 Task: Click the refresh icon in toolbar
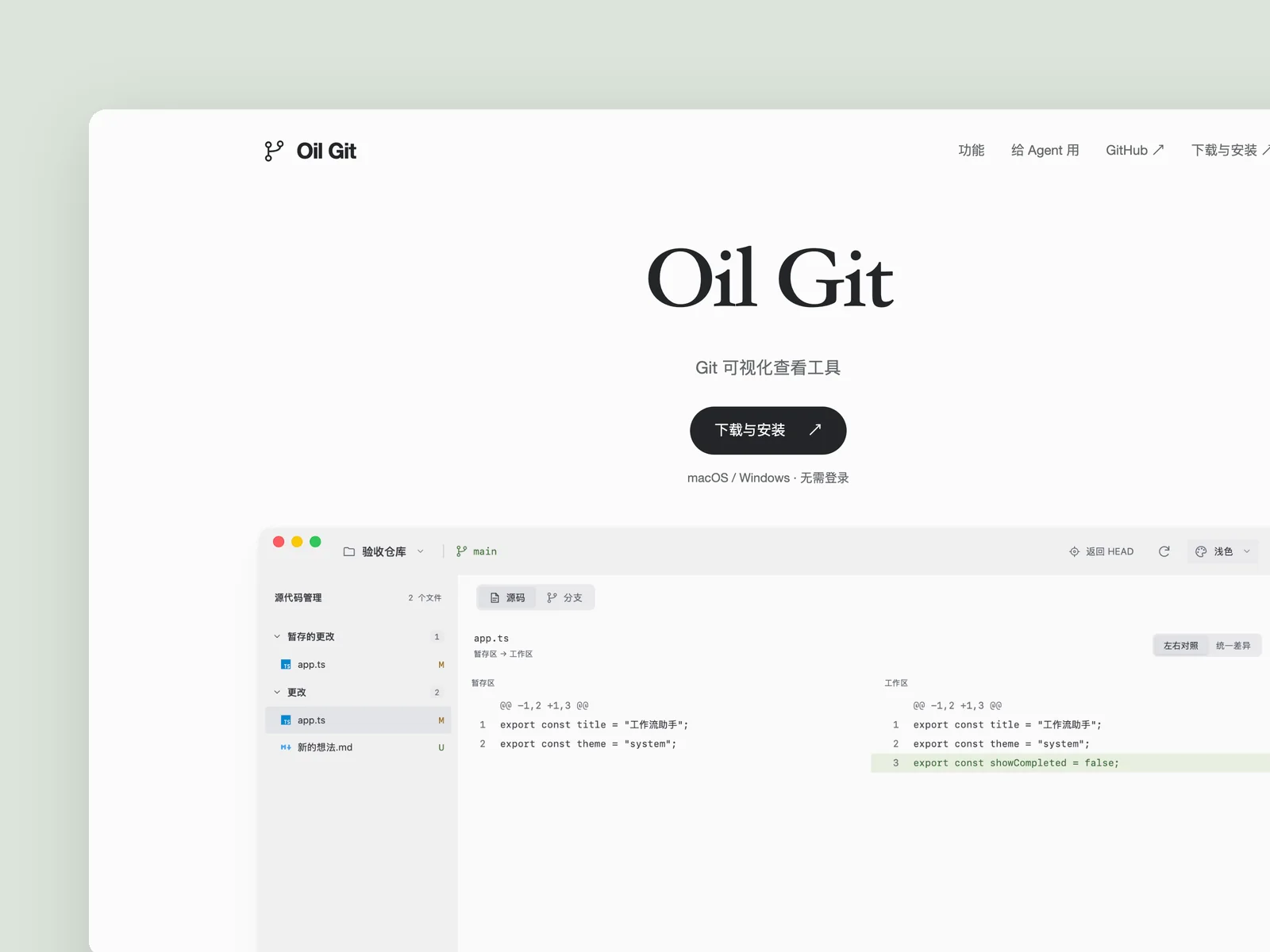pos(1164,551)
